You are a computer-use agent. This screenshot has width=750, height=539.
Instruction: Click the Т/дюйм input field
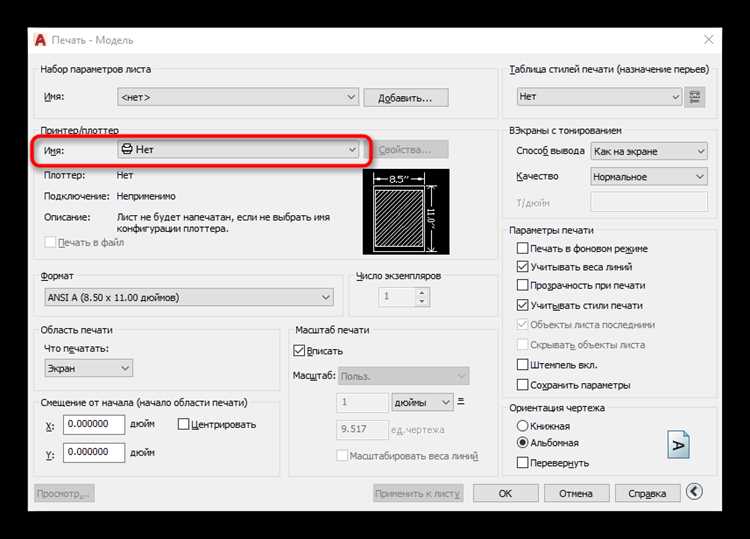649,202
